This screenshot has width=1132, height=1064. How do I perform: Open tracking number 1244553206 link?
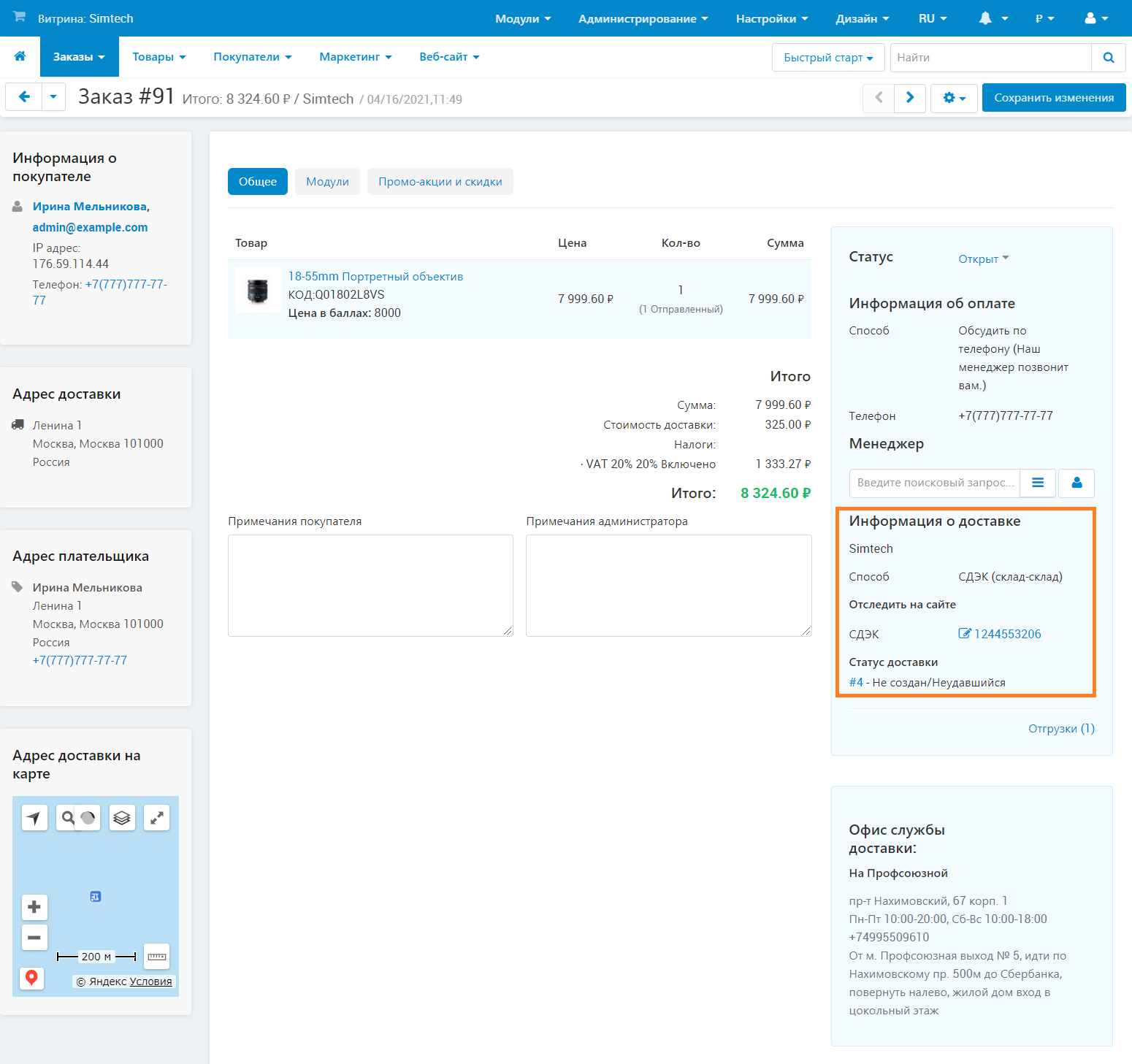[x=1007, y=634]
